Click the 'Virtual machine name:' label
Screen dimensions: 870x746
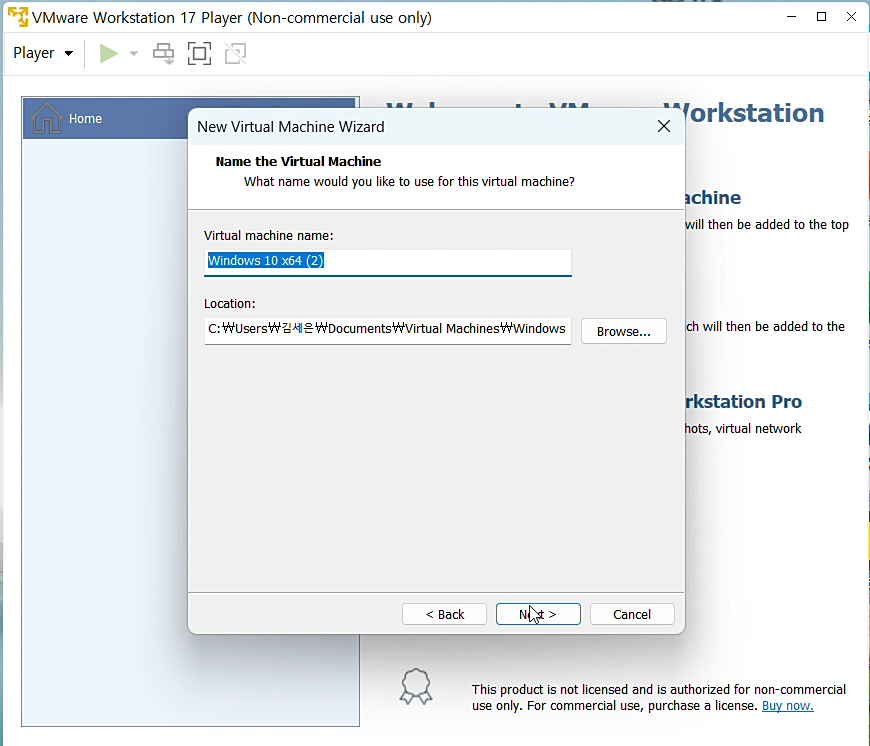(x=269, y=236)
